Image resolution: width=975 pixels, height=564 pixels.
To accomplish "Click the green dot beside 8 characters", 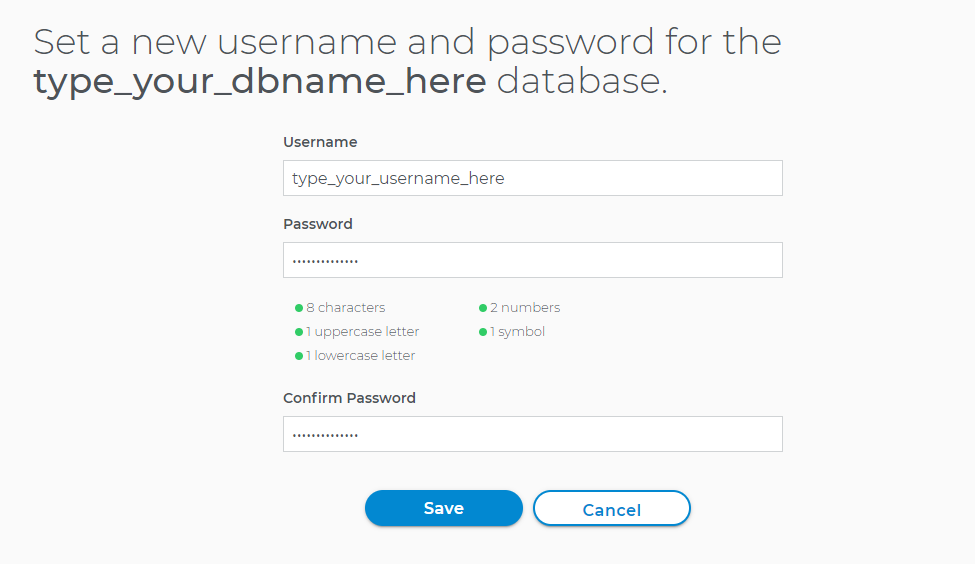I will tap(298, 308).
